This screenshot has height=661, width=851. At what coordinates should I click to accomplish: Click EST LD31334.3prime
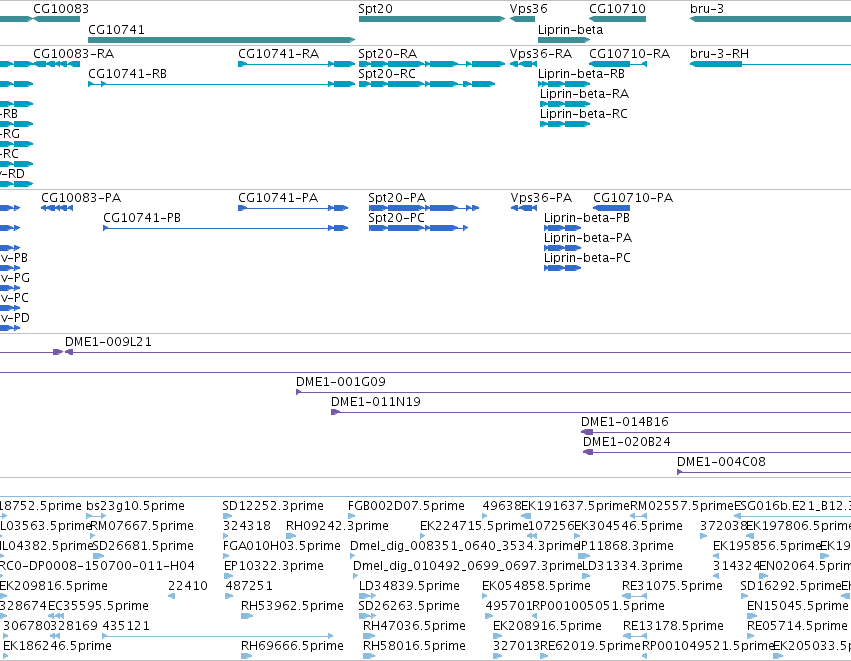click(x=632, y=566)
